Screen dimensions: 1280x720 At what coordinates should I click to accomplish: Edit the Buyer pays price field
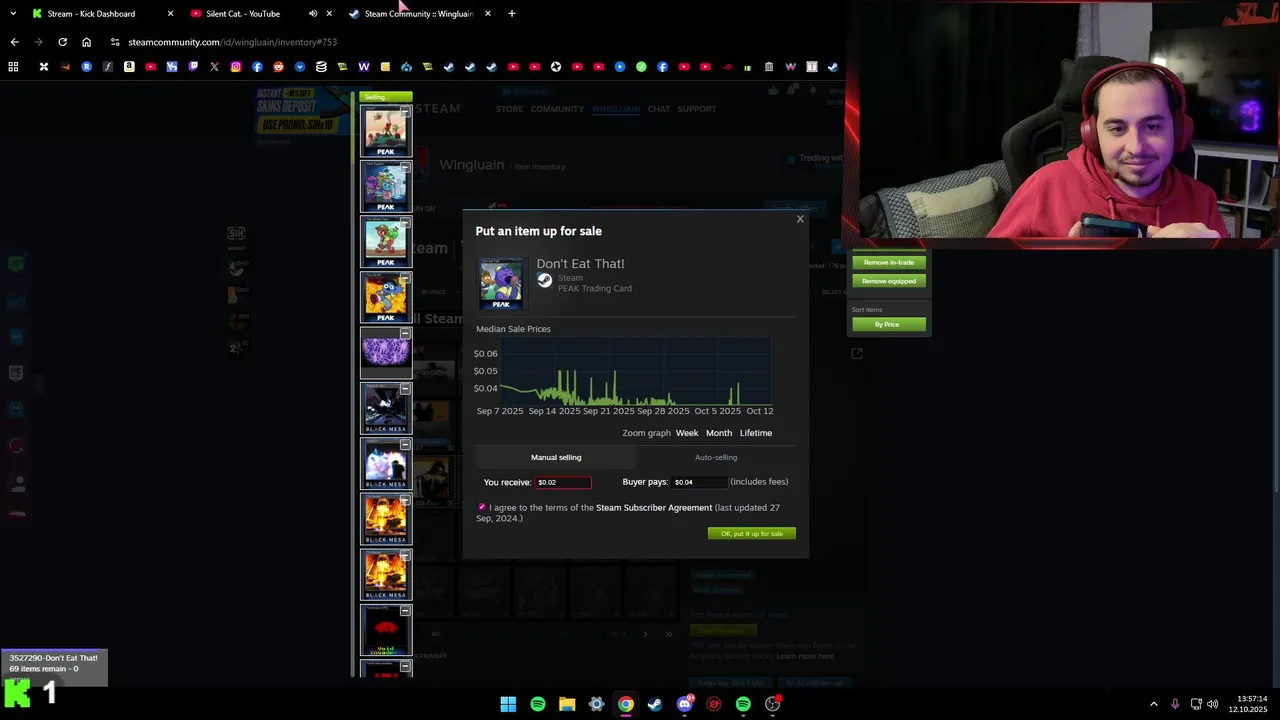[x=700, y=482]
